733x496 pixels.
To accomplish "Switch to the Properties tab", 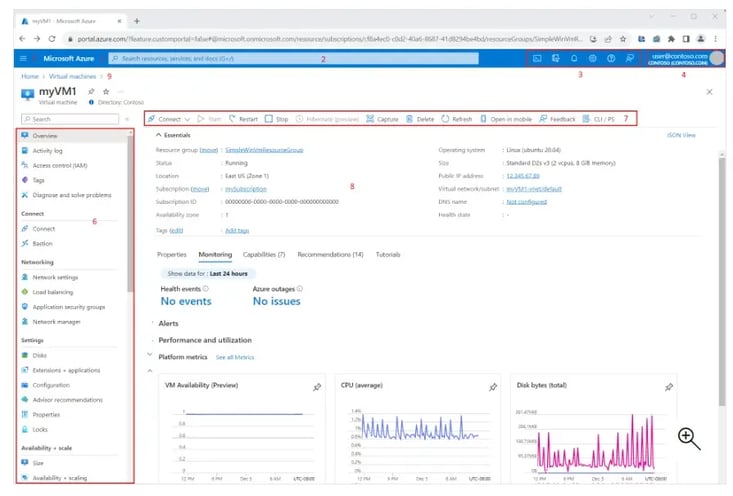I will click(x=172, y=255).
